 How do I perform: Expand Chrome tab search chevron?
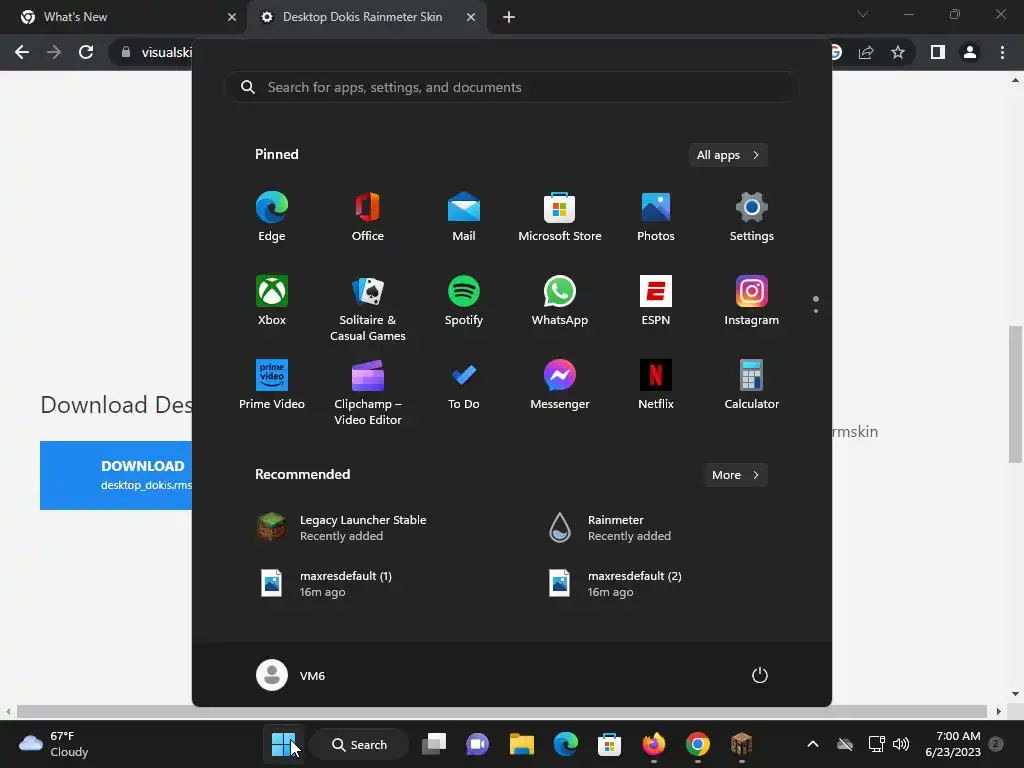863,14
